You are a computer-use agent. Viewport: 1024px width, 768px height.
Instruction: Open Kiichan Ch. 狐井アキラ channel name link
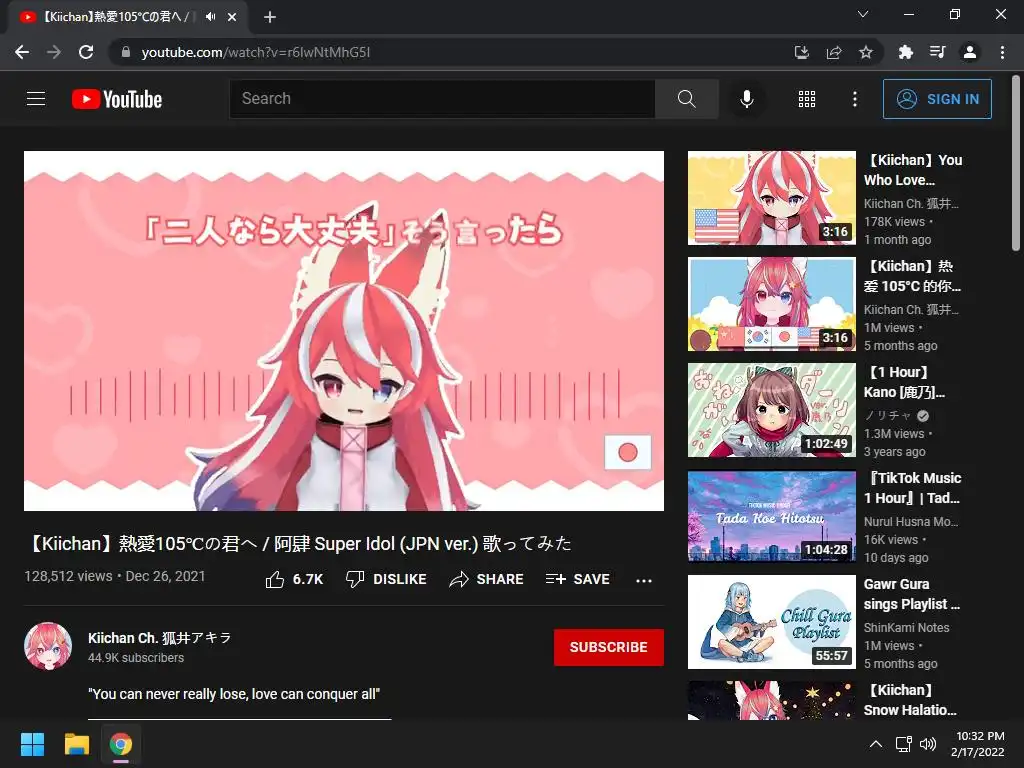point(160,637)
